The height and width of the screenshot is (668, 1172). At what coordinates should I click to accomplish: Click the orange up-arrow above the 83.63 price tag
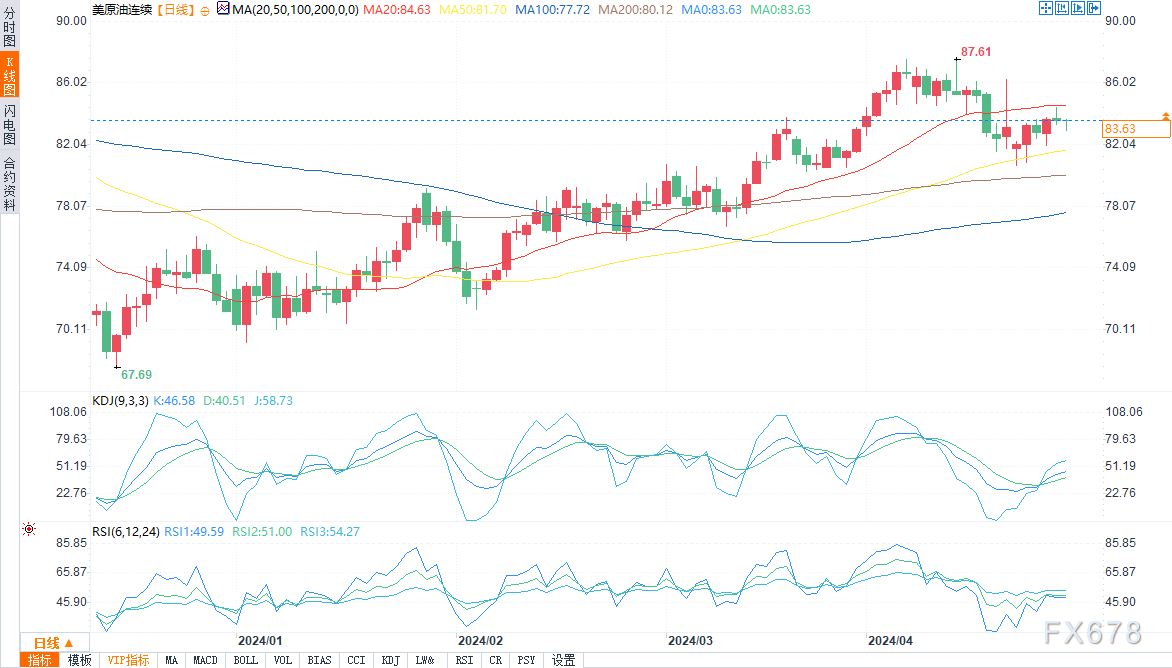coord(1165,117)
